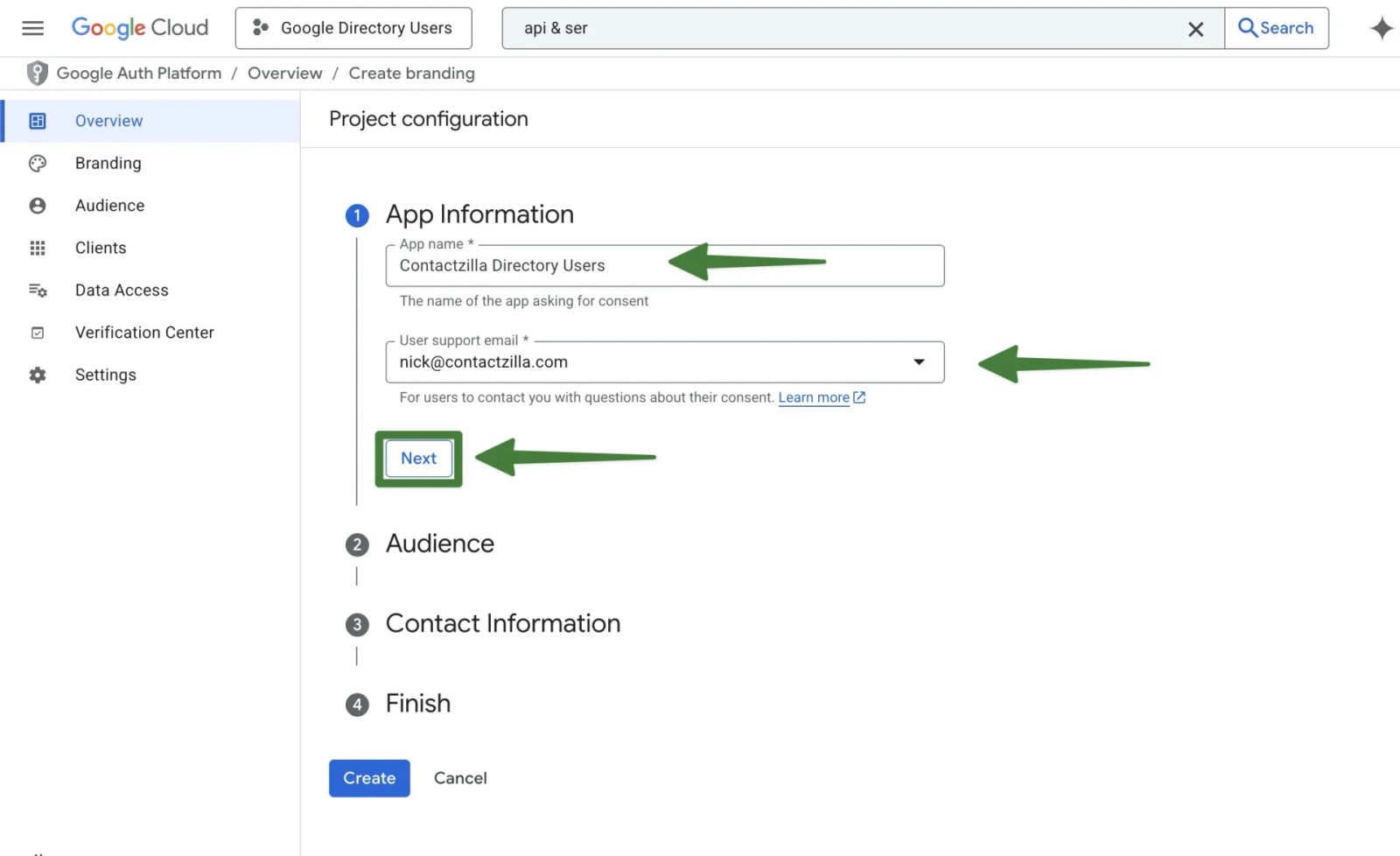Screen dimensions: 1400x856
Task: Click the project picker's dots icon
Action: [260, 28]
